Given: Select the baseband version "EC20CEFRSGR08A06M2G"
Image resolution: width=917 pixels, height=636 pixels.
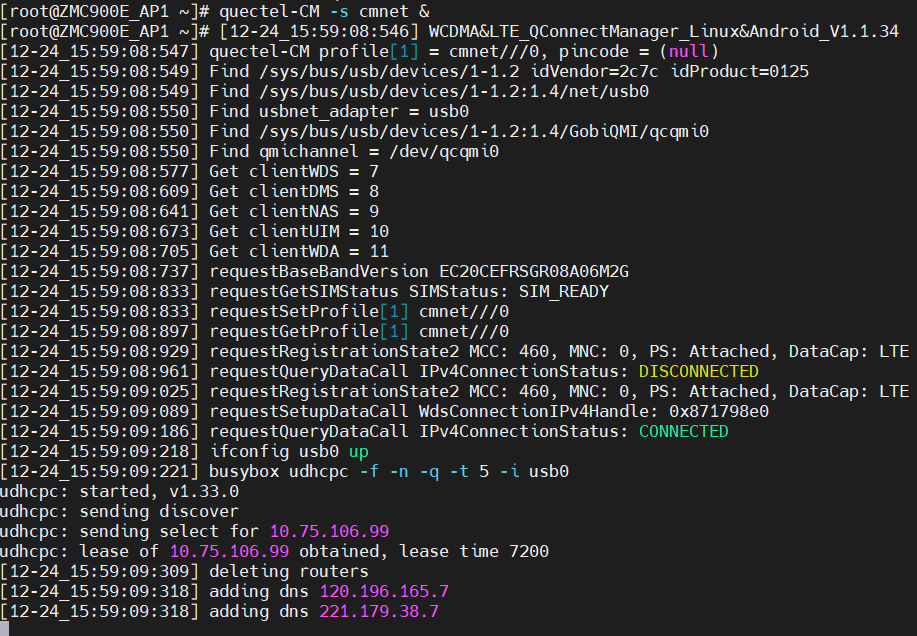Looking at the screenshot, I should [534, 271].
